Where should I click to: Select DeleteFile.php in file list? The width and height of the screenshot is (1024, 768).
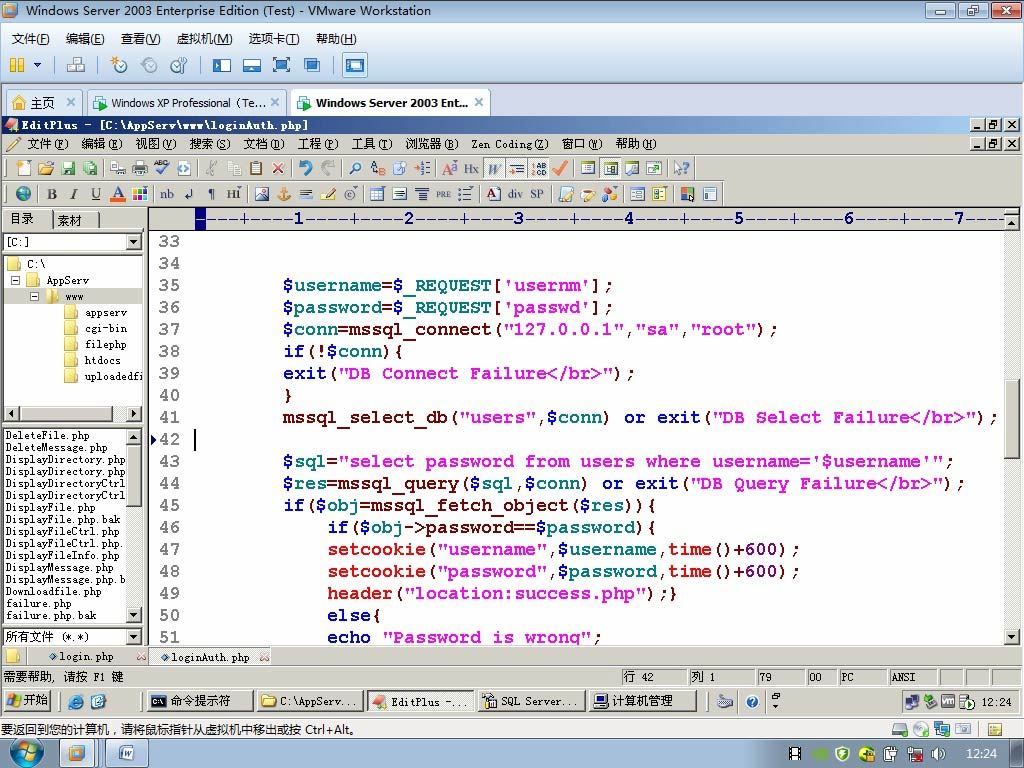coord(47,435)
